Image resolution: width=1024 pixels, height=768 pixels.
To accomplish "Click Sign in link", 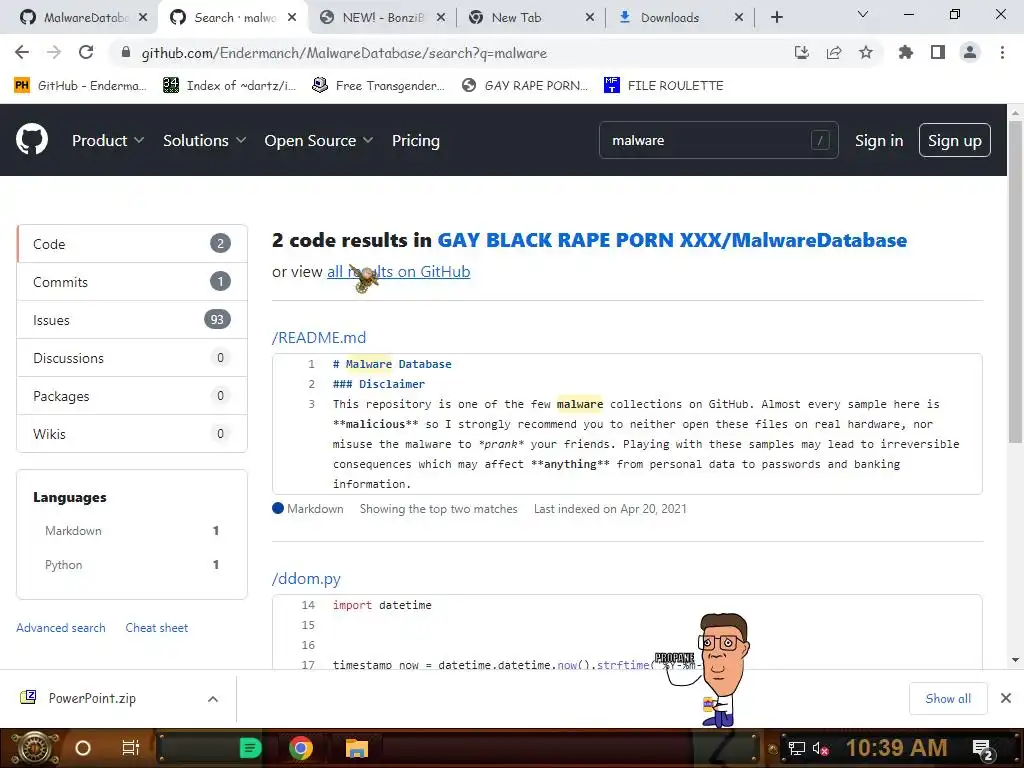I will tap(878, 140).
